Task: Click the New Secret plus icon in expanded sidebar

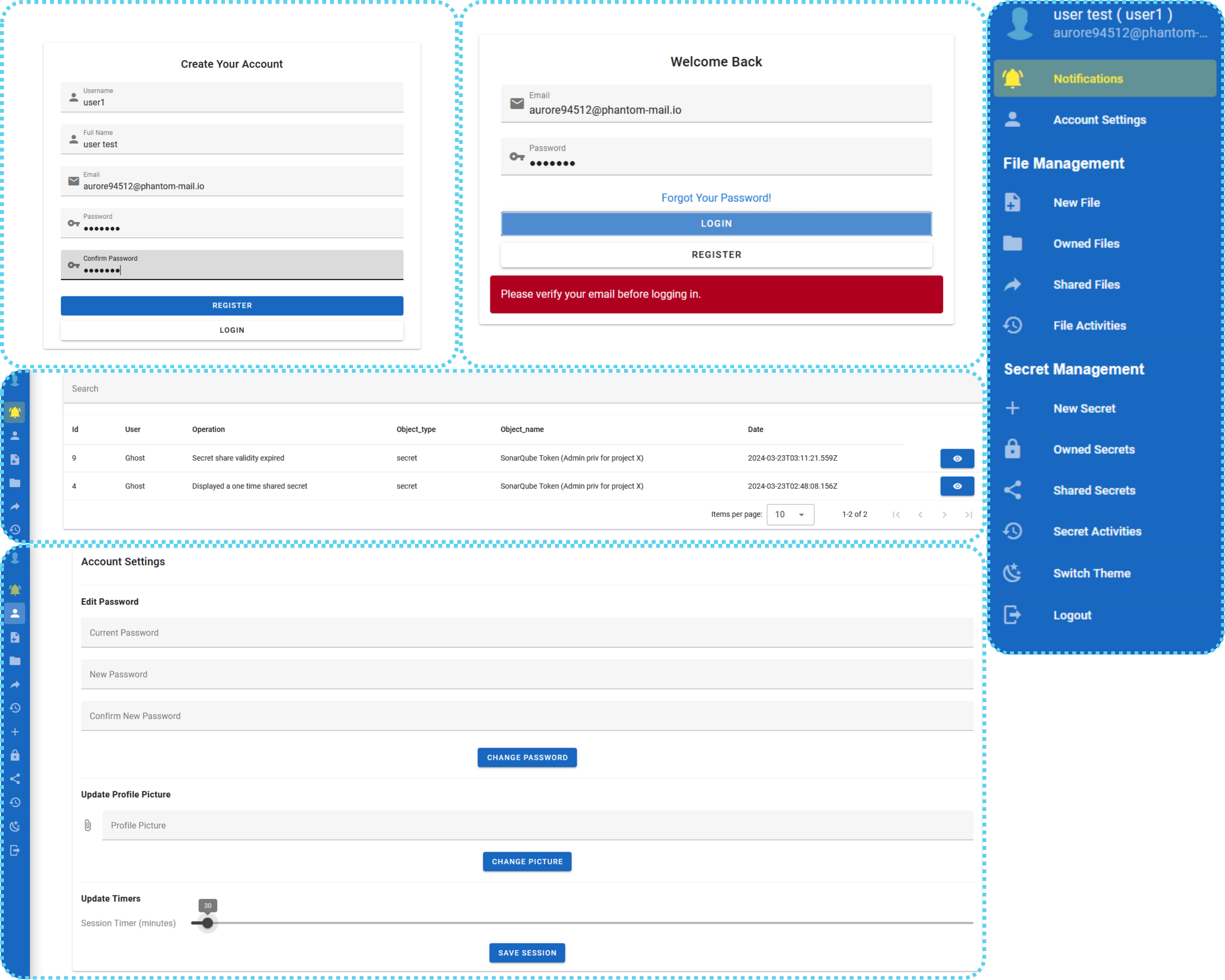Action: click(1012, 409)
